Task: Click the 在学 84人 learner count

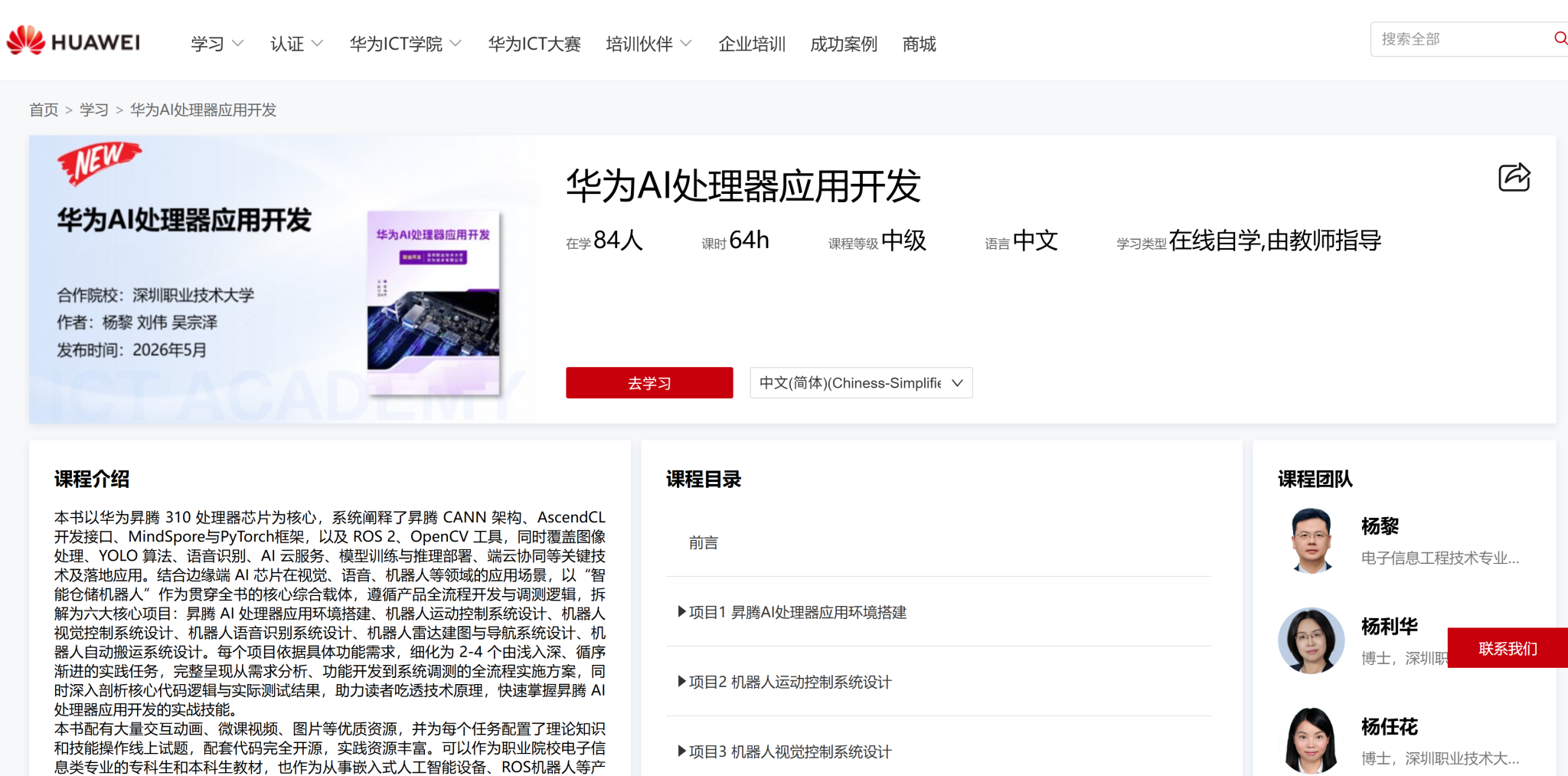Action: point(604,241)
